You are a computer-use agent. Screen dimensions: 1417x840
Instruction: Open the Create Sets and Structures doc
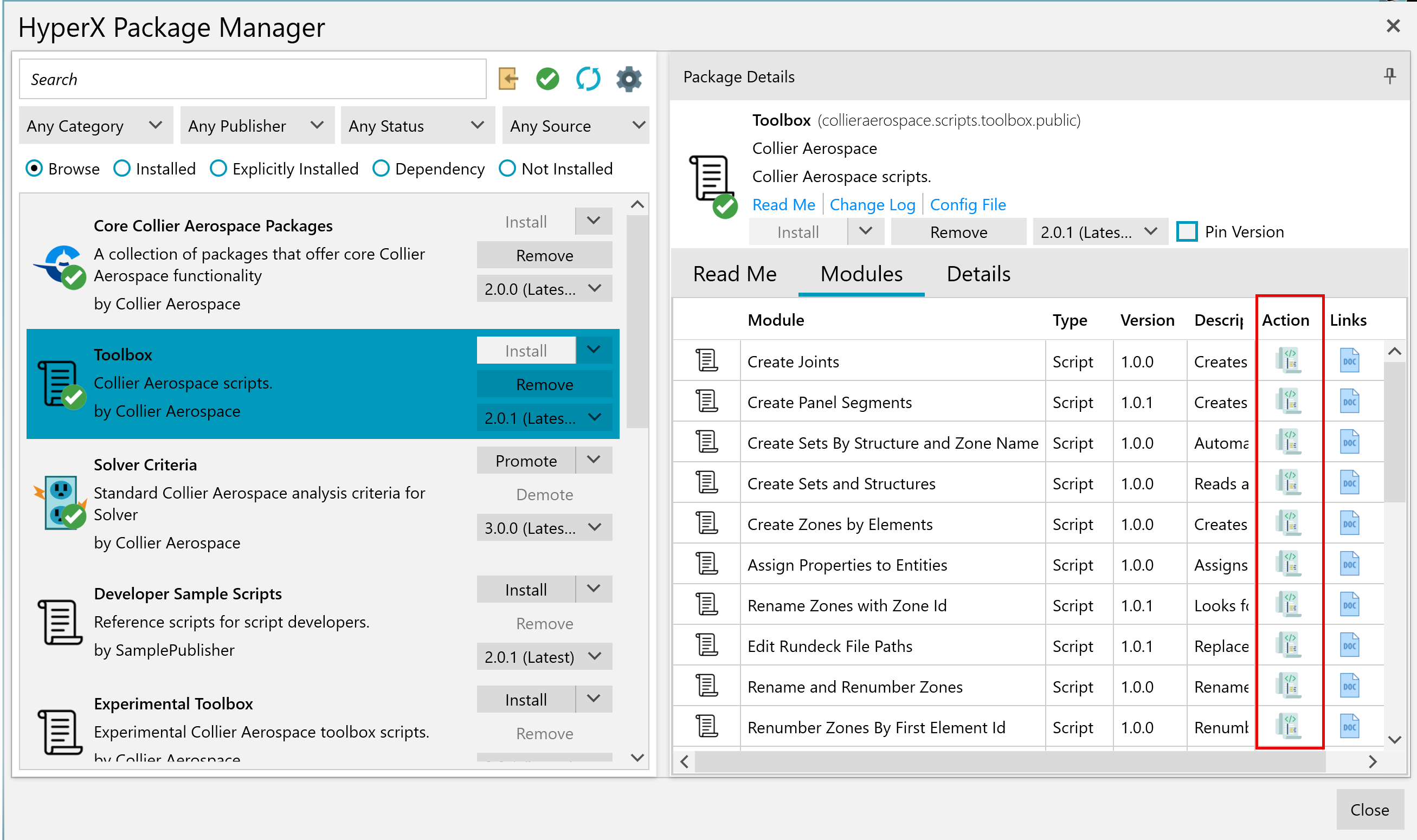1350,483
